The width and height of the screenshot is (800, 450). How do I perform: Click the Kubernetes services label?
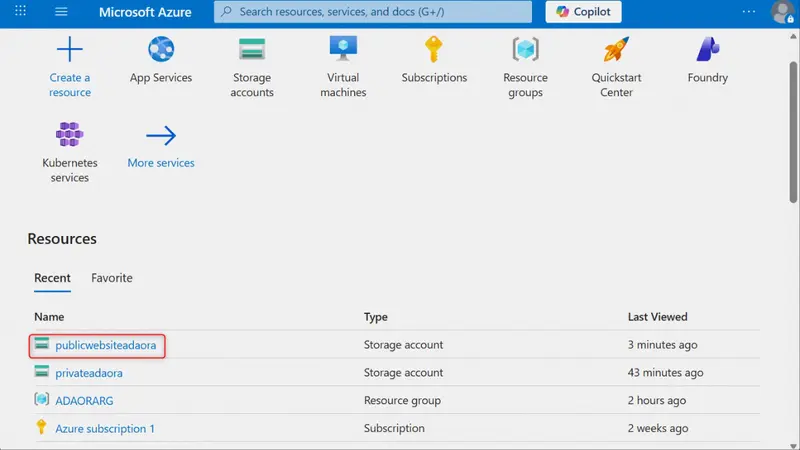click(70, 170)
